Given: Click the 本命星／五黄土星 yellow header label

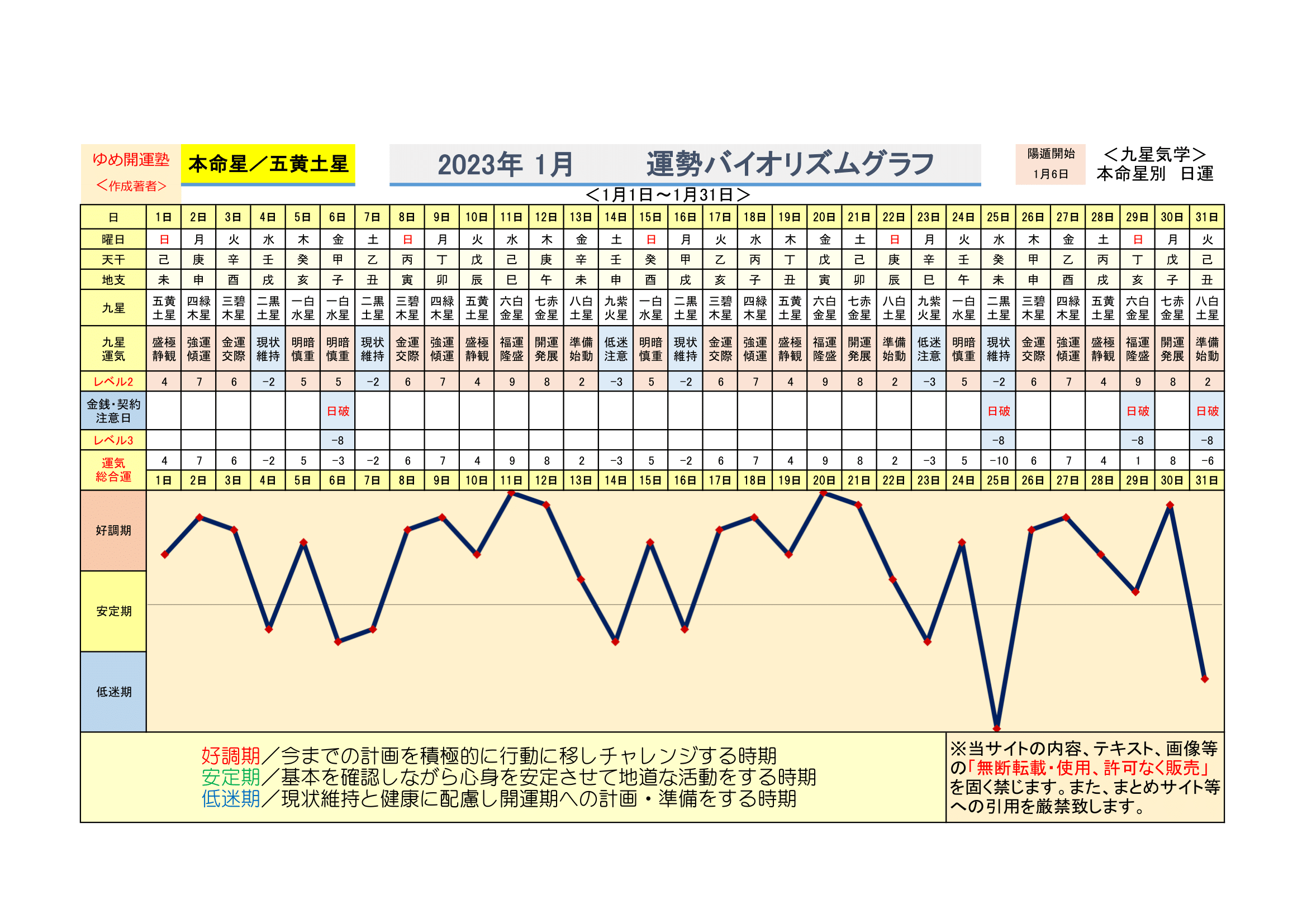Looking at the screenshot, I should [x=268, y=164].
